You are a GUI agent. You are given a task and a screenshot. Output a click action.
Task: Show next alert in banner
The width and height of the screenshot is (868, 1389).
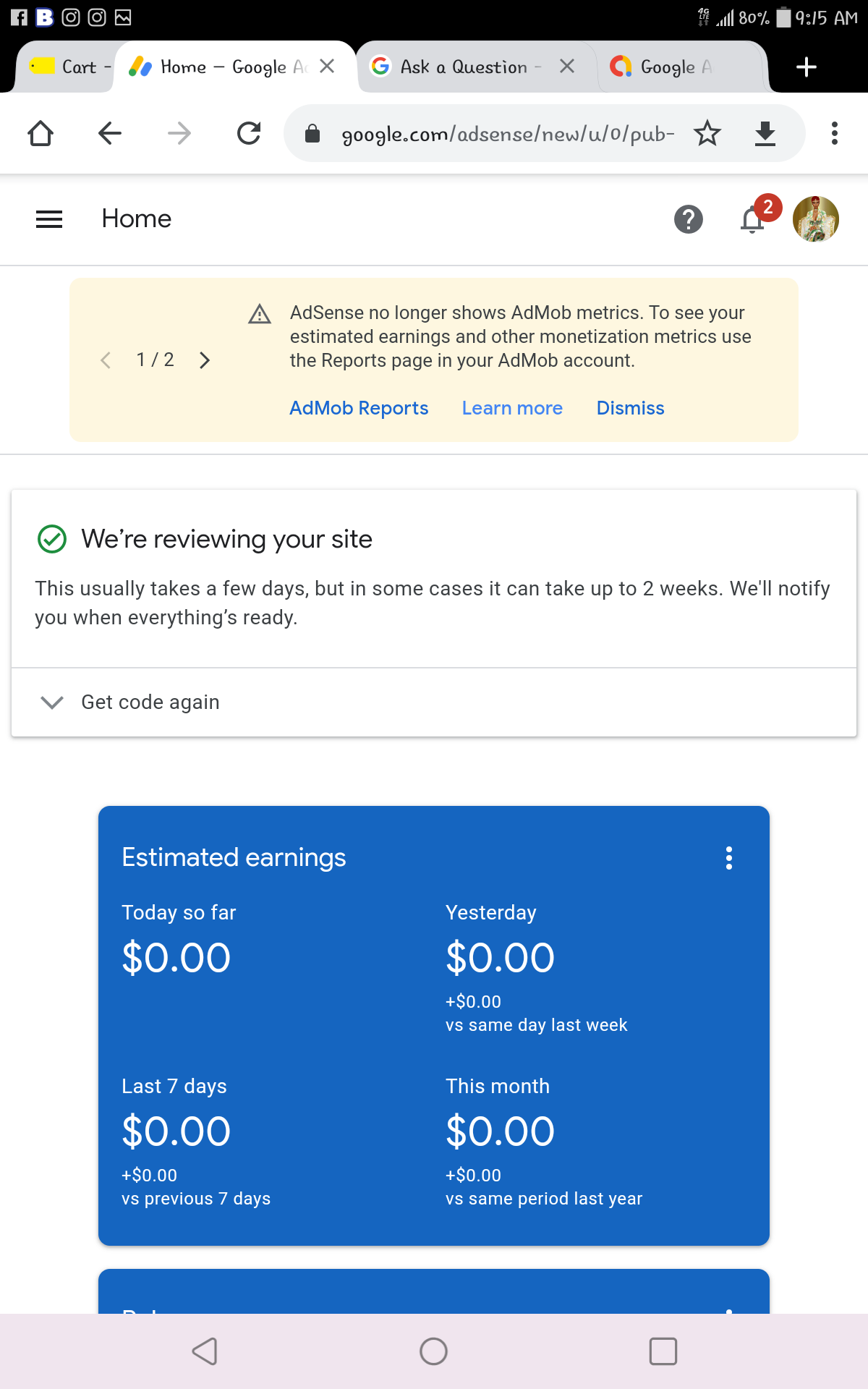click(x=205, y=360)
